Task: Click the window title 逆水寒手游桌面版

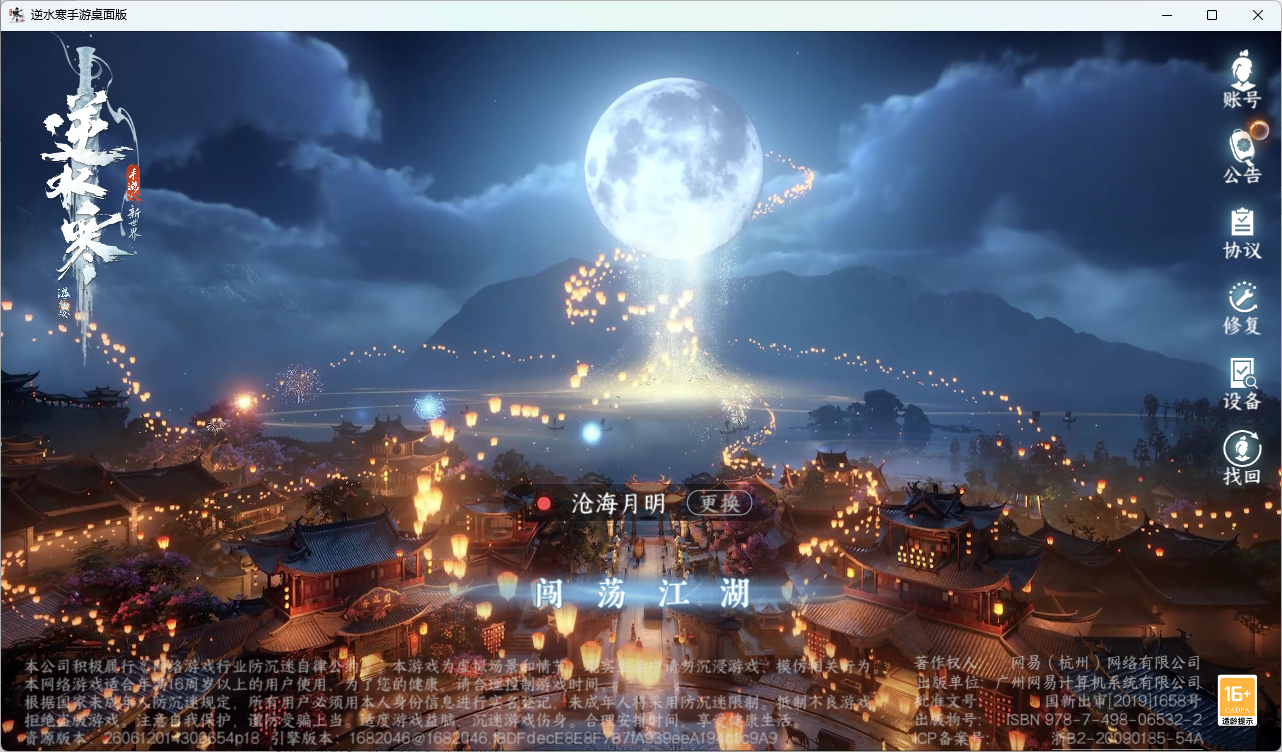Action: pyautogui.click(x=79, y=15)
